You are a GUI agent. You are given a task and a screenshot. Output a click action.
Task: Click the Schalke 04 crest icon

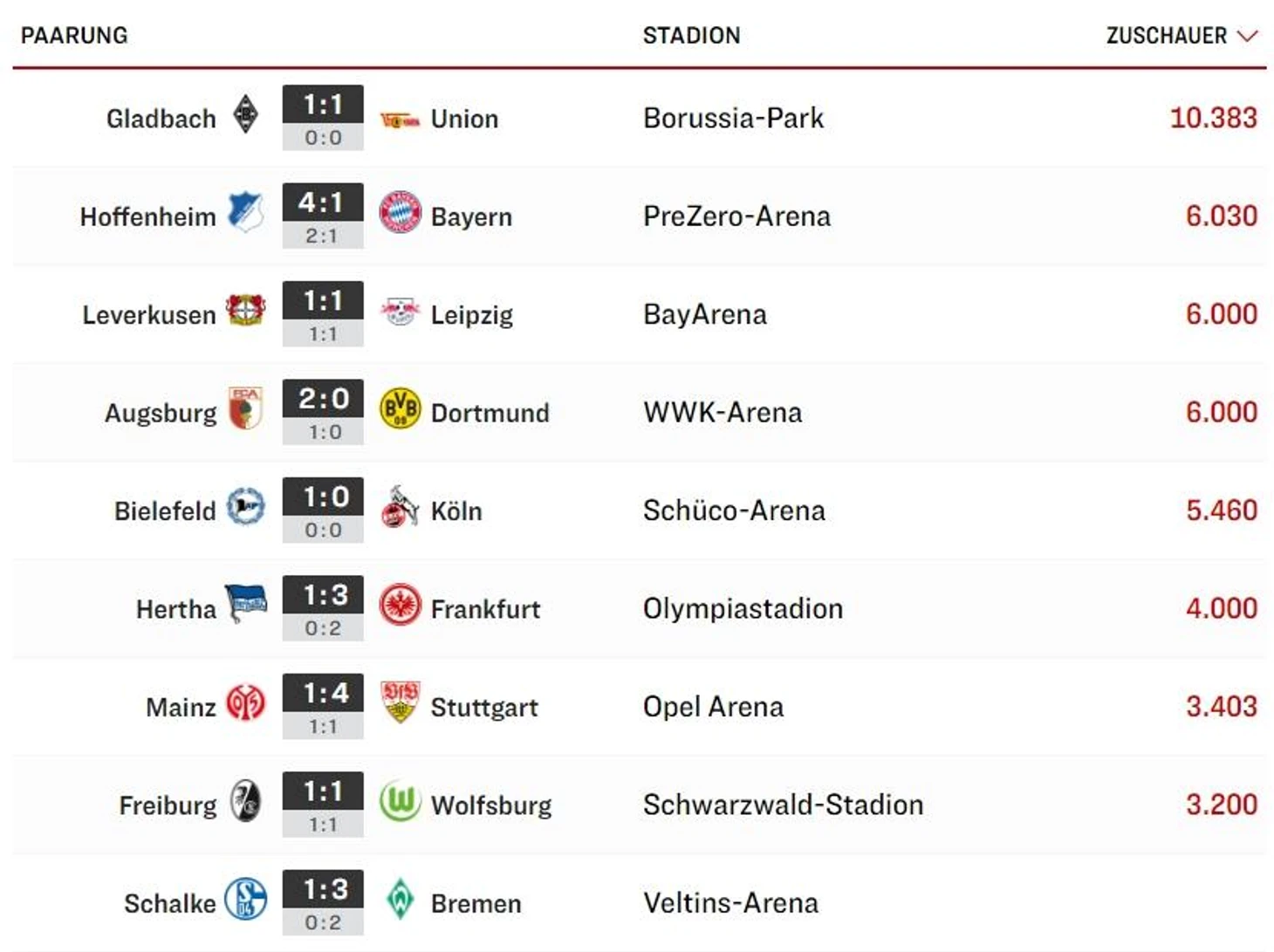246,899
